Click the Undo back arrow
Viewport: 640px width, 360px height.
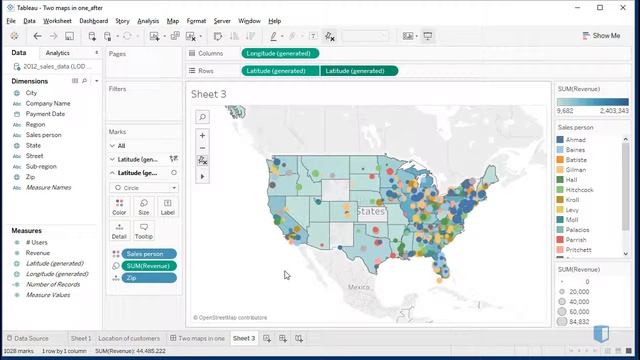coord(38,36)
